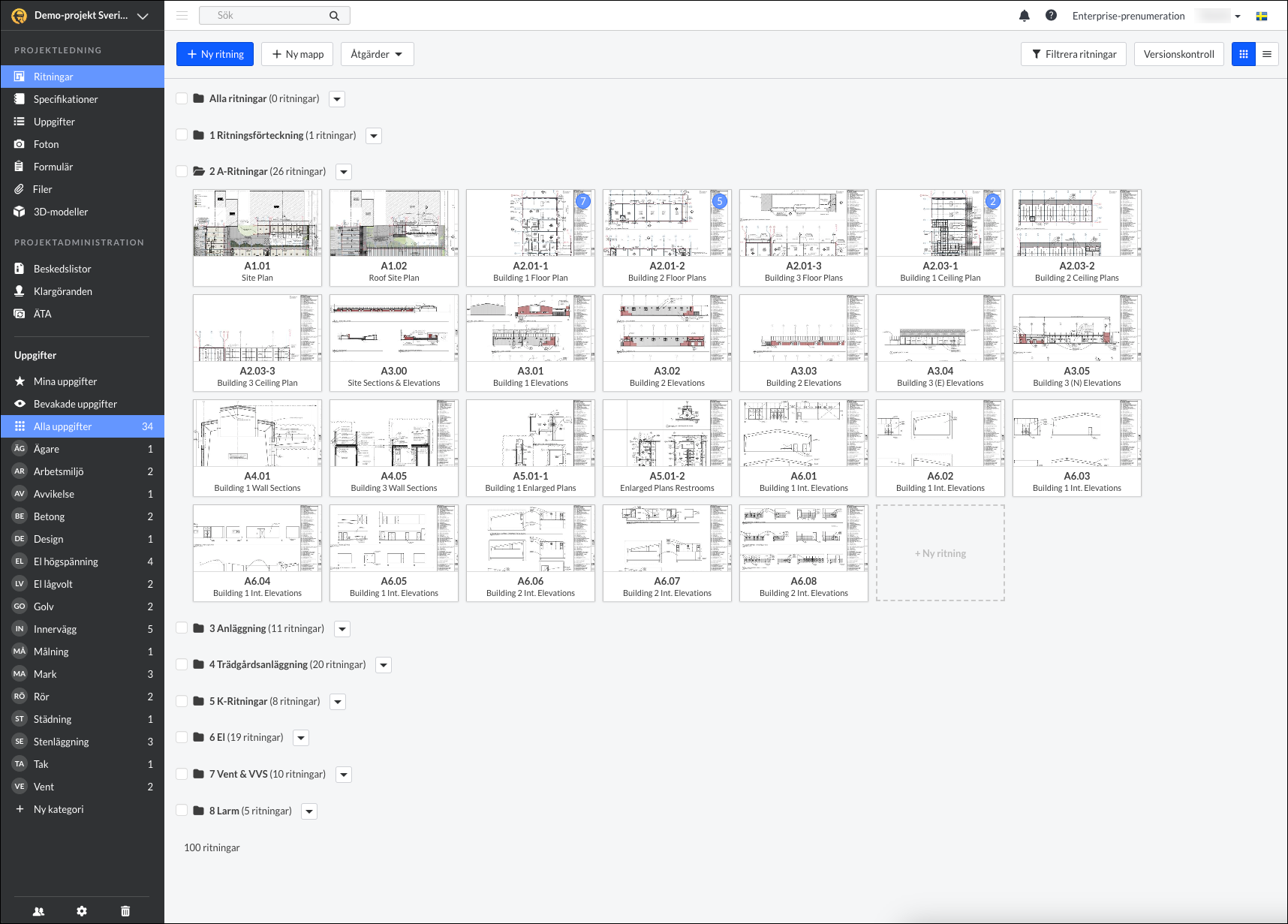Open Specifikationer in sidebar
The height and width of the screenshot is (924, 1288).
pyautogui.click(x=83, y=99)
